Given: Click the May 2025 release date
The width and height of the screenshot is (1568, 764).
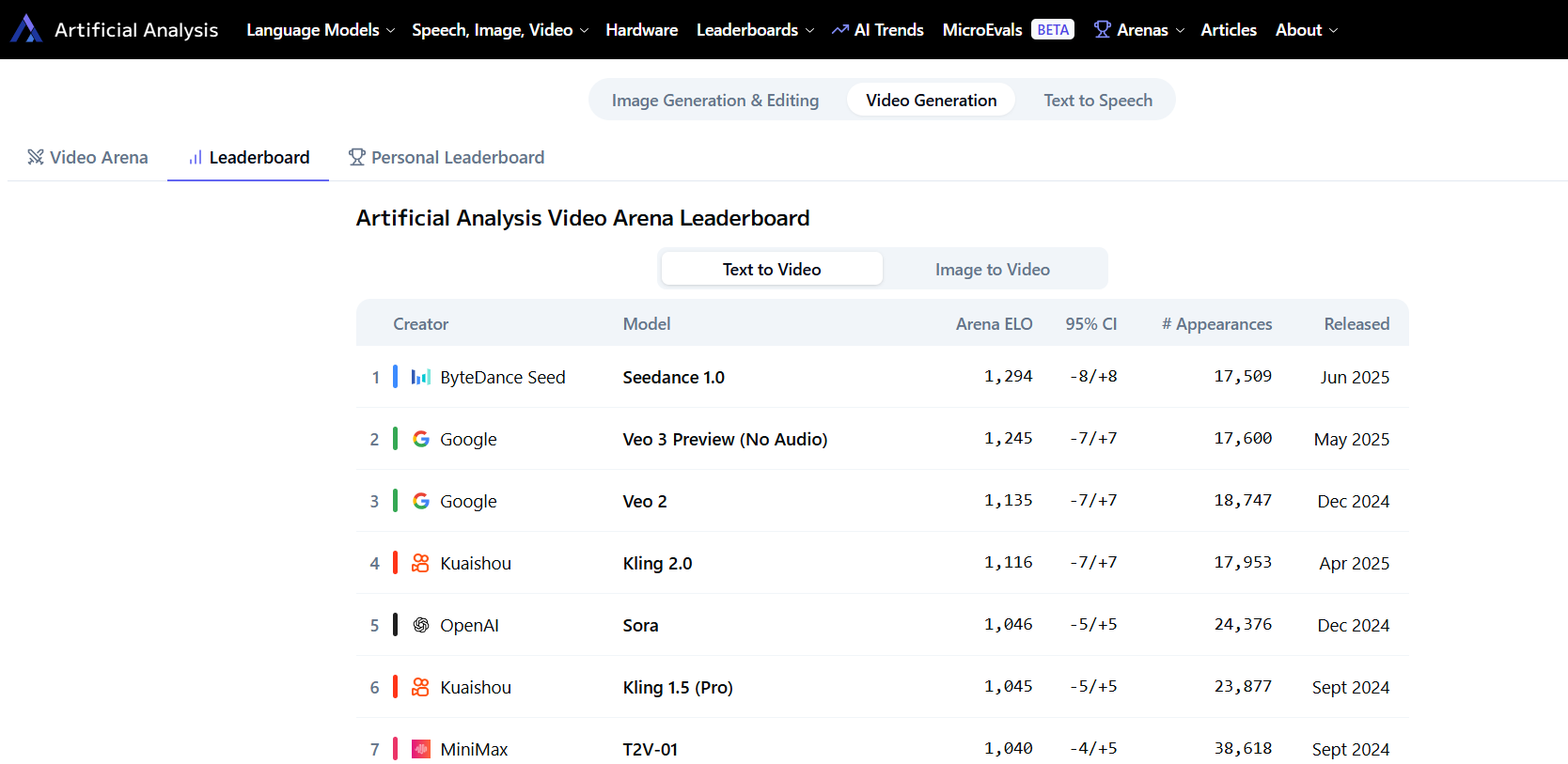Looking at the screenshot, I should (x=1352, y=439).
